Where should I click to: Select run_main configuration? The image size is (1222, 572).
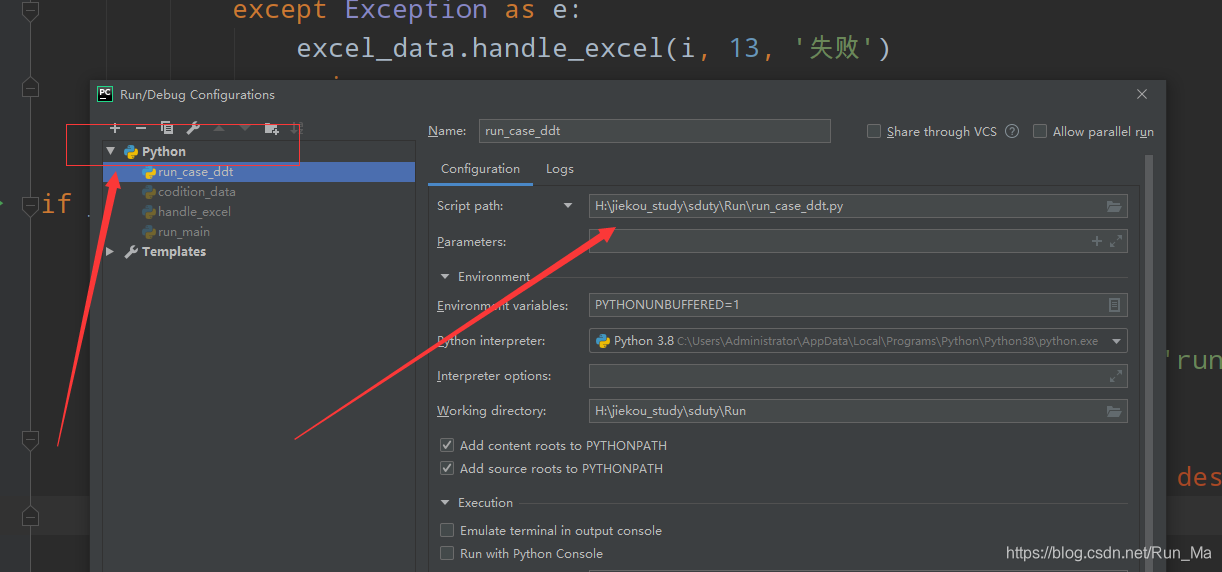(259, 232)
